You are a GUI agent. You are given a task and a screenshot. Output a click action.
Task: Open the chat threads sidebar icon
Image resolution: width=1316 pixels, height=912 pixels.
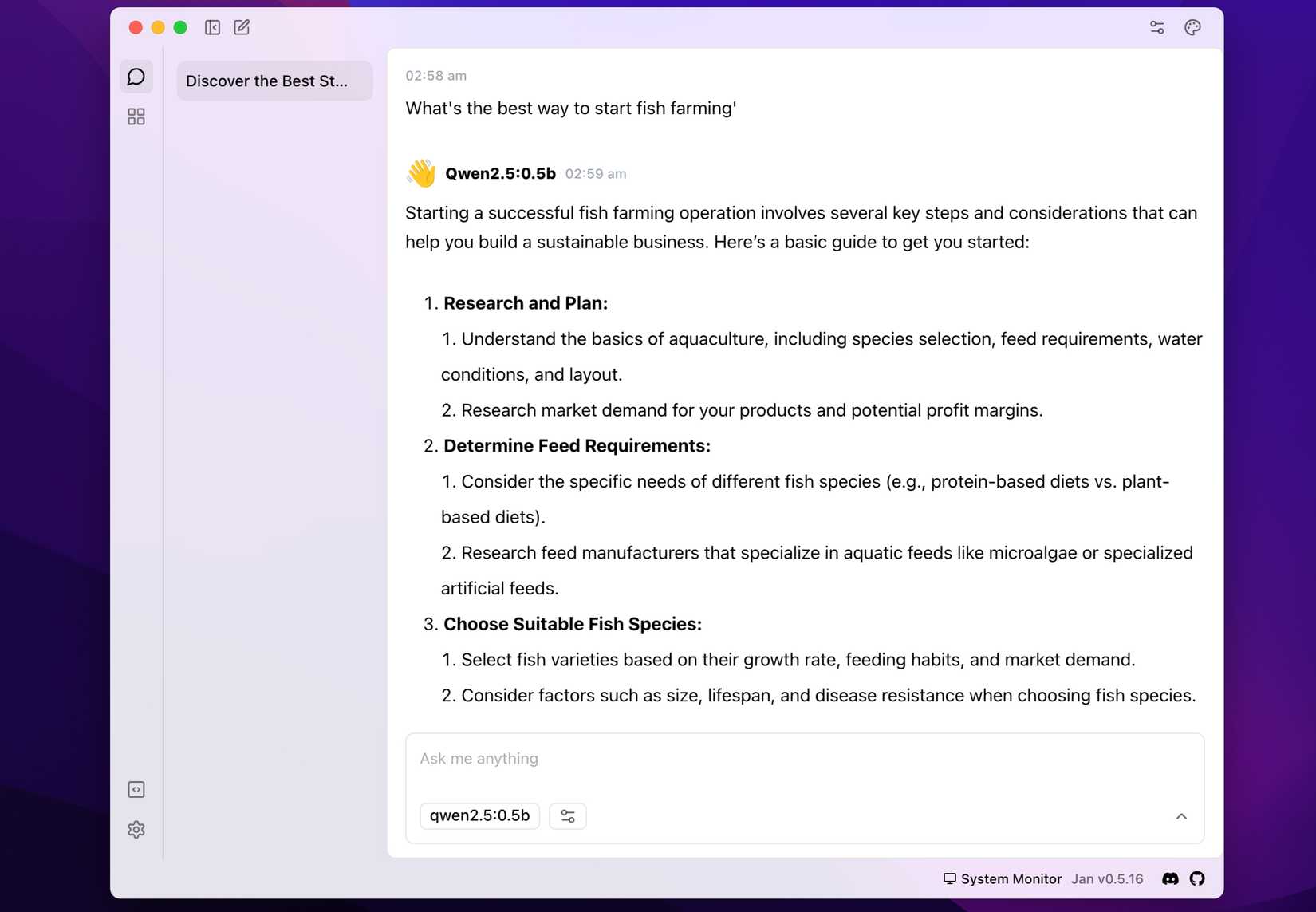click(136, 77)
